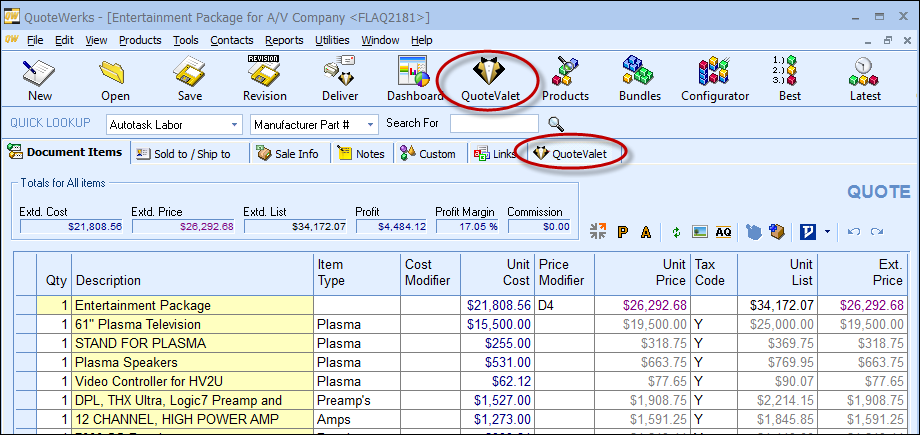Click the Extd. Cost total field $21,808.56
Viewport: 920px width, 435px height.
72,226
